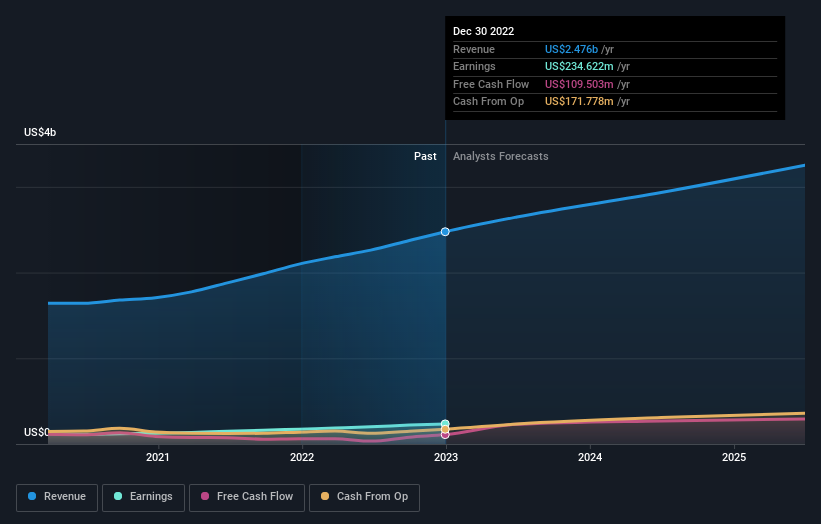Click the 2024 axis label
821x524 pixels.
click(x=590, y=458)
